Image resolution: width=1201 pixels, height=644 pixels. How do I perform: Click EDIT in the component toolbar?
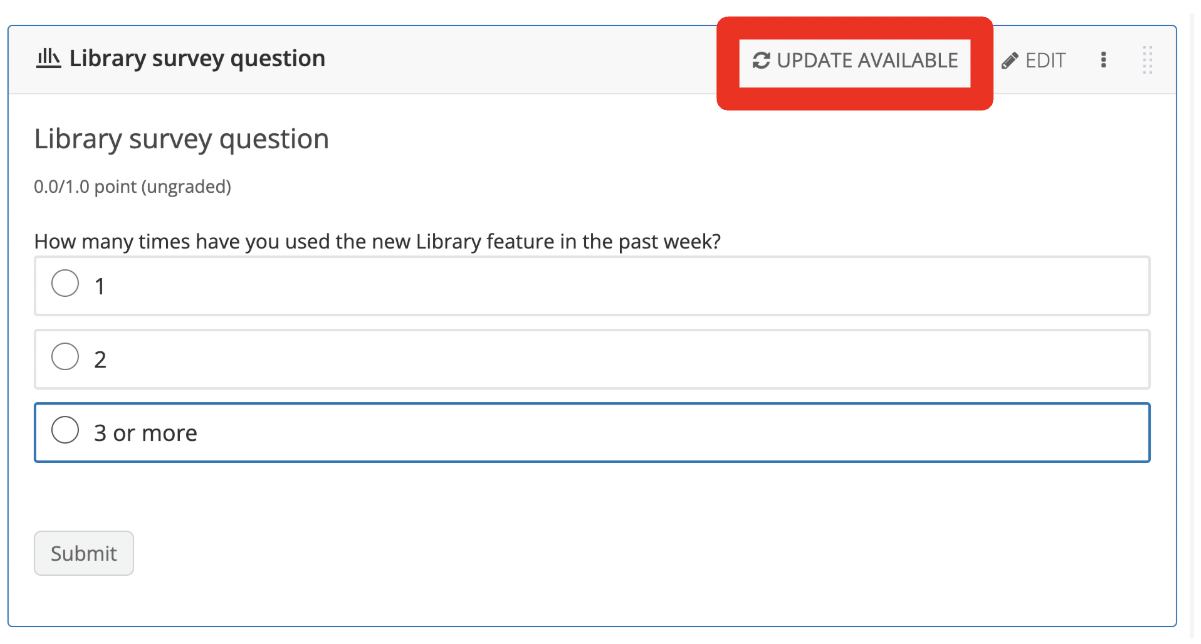tap(1044, 60)
